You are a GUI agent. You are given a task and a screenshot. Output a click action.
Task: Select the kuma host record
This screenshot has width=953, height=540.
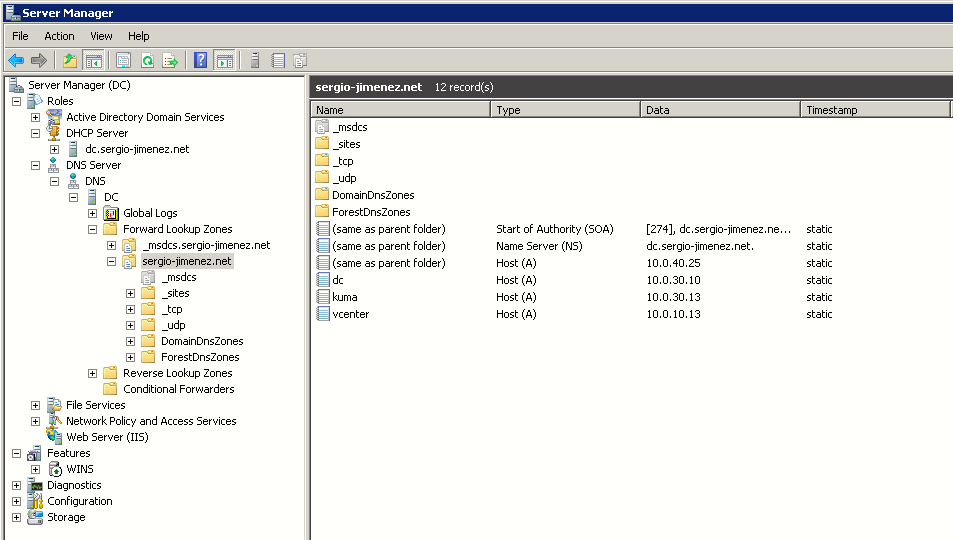(x=345, y=297)
